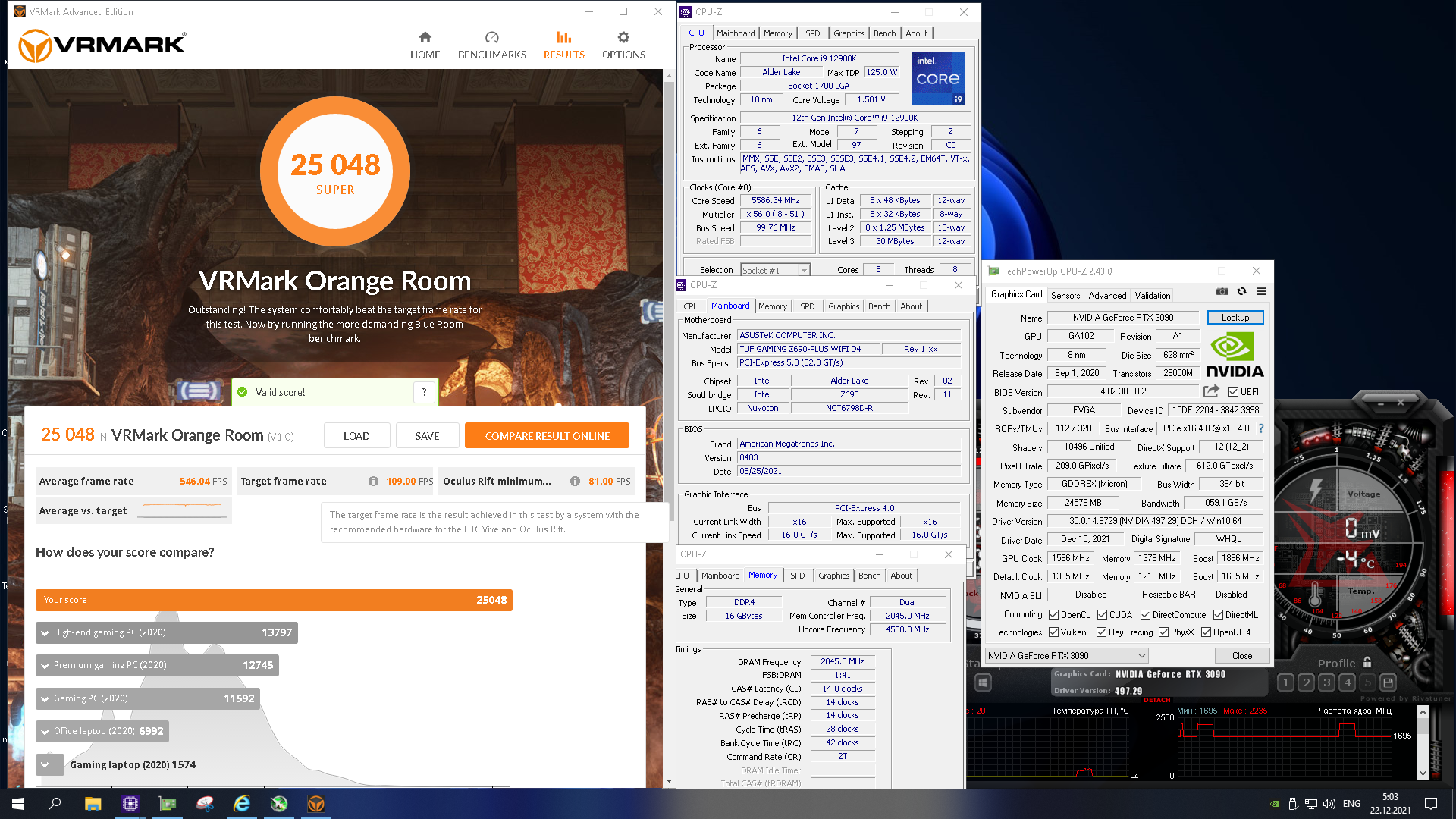Toggle the OpenGL 4.6 checkbox in GPU-Z
The width and height of the screenshot is (1456, 819).
(x=1206, y=632)
